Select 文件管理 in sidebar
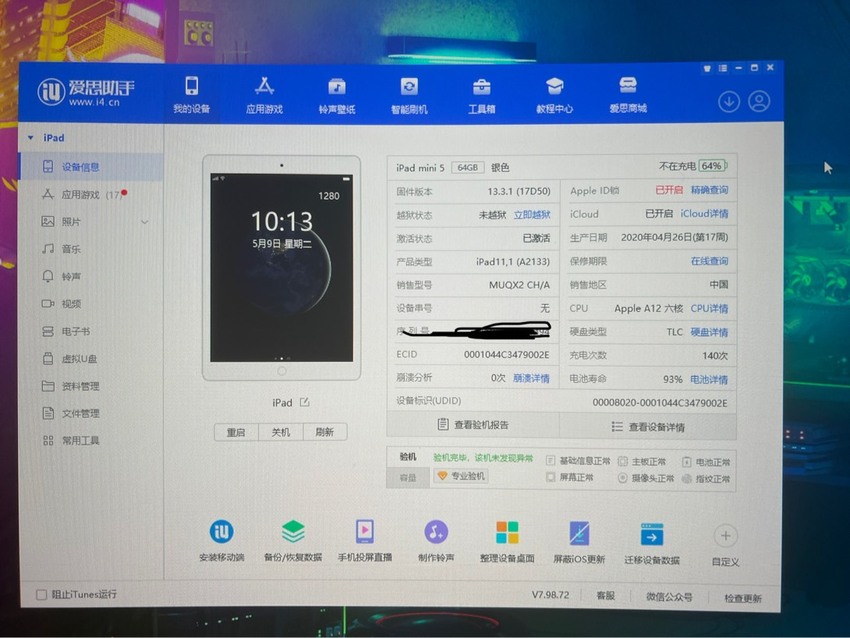The image size is (850, 638). [x=91, y=413]
